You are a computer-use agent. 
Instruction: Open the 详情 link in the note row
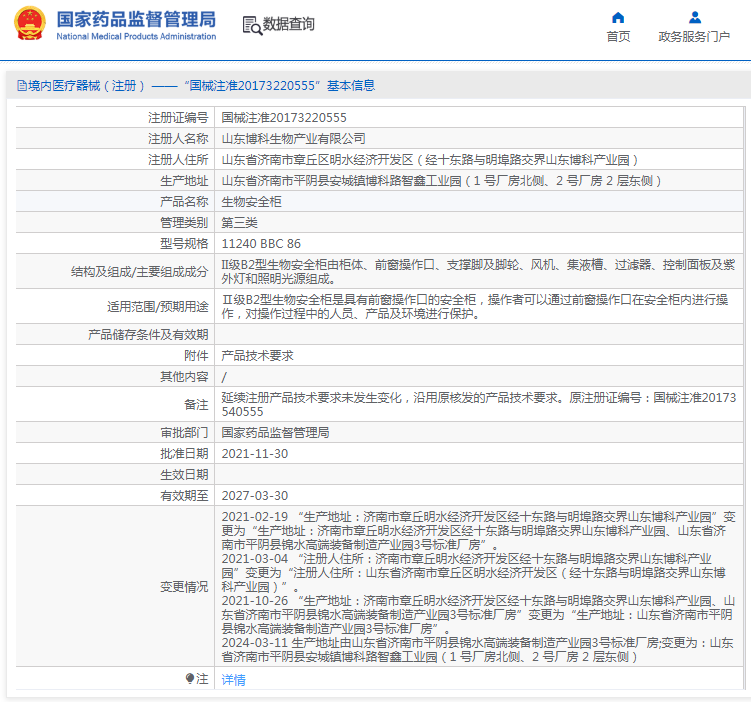tap(233, 680)
